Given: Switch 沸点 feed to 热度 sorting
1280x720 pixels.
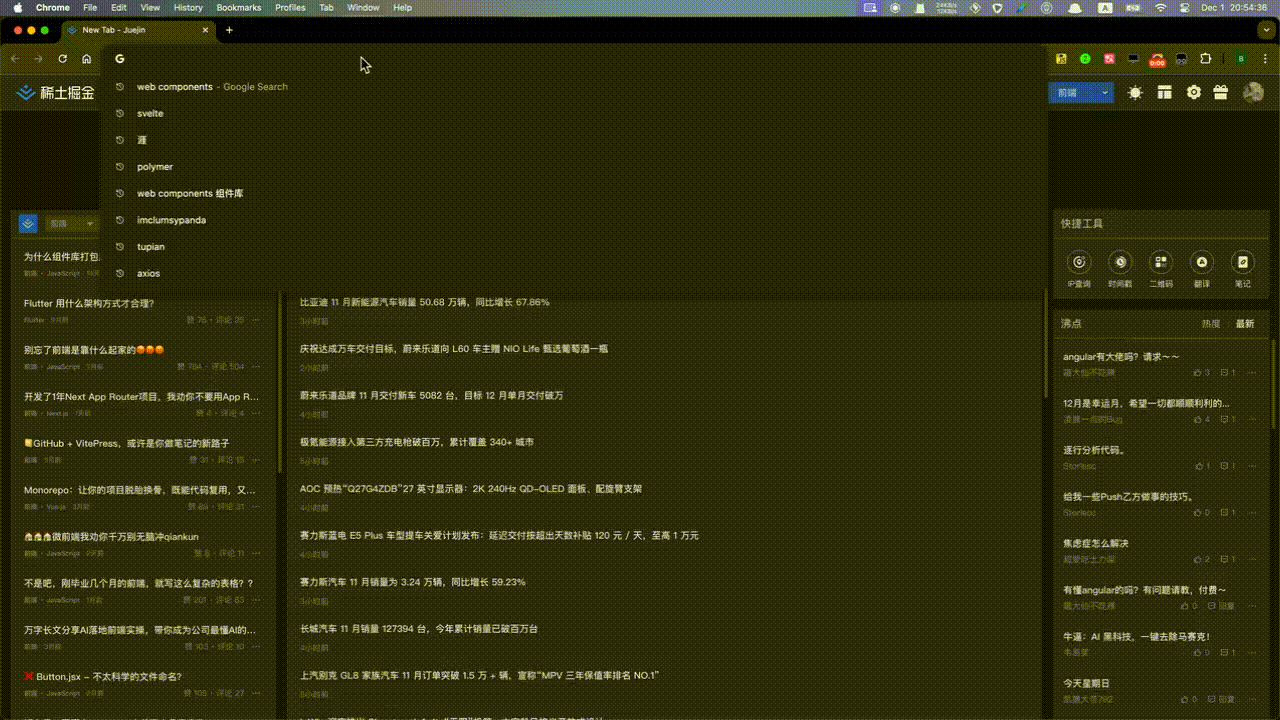Looking at the screenshot, I should 1210,323.
